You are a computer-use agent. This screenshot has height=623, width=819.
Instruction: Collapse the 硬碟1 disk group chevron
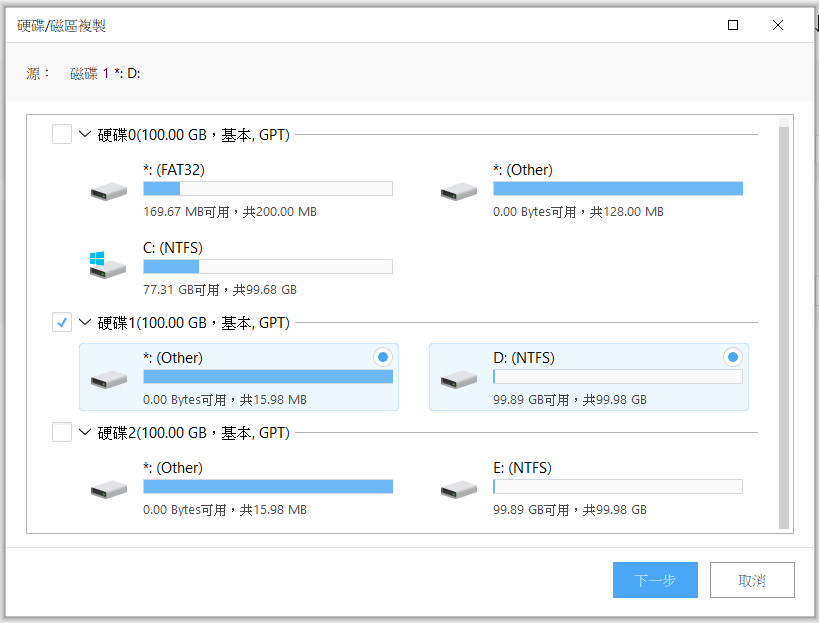click(x=85, y=322)
